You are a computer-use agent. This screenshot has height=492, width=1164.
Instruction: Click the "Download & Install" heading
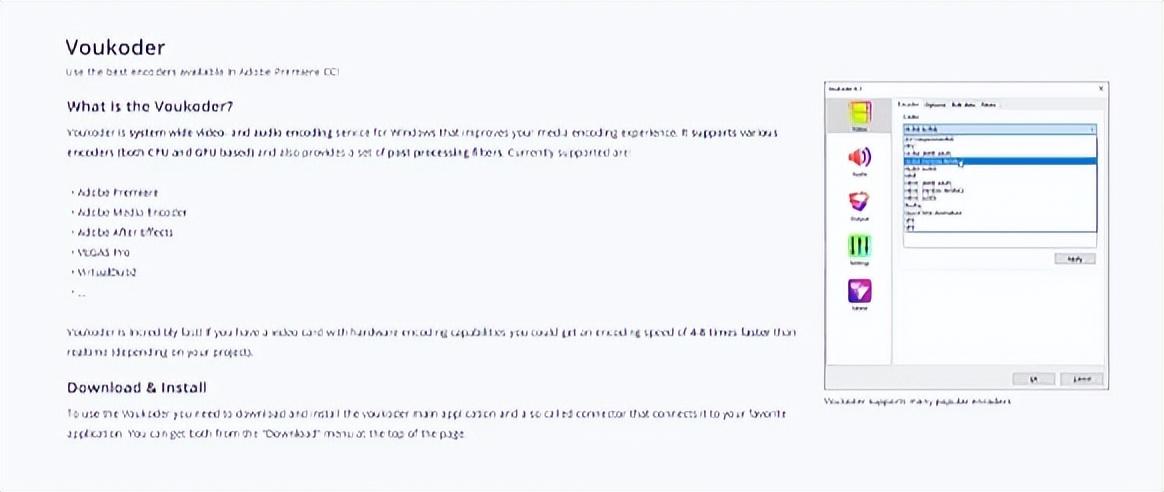[x=137, y=387]
